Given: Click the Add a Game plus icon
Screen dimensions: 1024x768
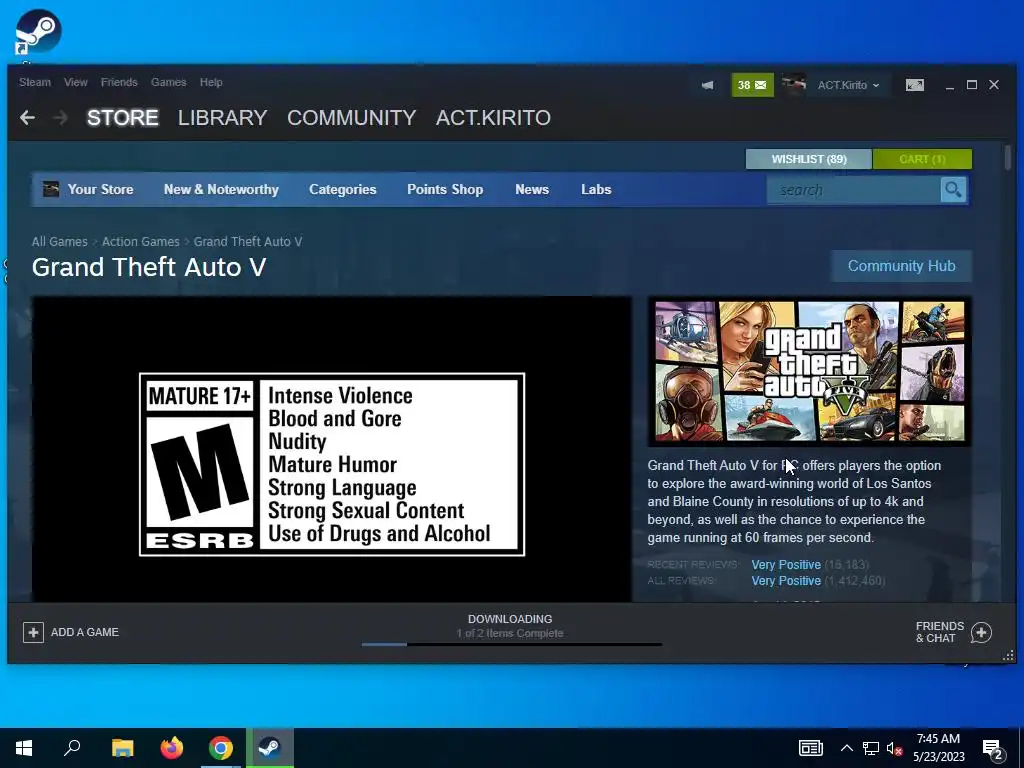Looking at the screenshot, I should click(33, 632).
